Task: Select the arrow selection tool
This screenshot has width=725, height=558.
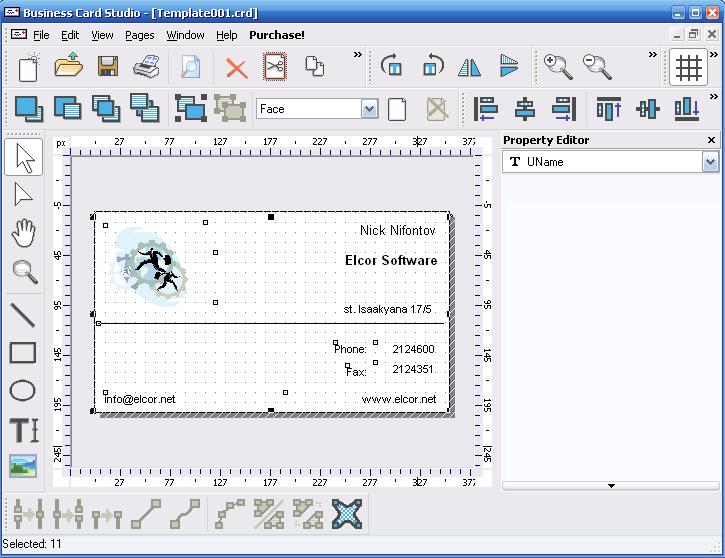Action: 24,157
